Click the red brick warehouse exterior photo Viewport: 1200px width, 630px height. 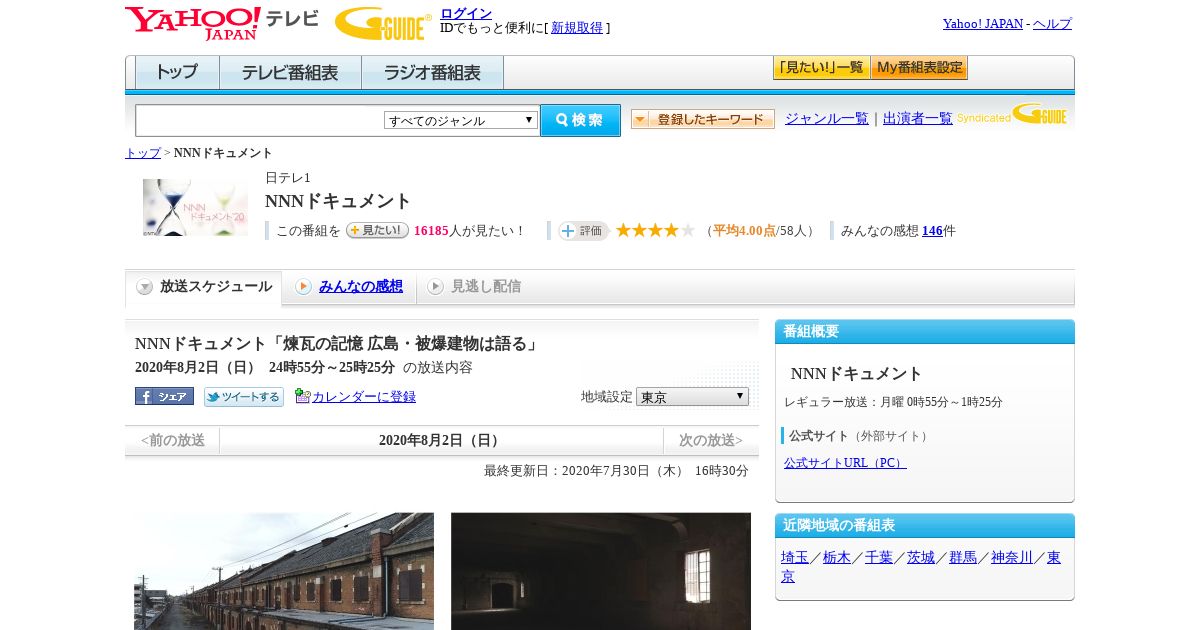(284, 571)
